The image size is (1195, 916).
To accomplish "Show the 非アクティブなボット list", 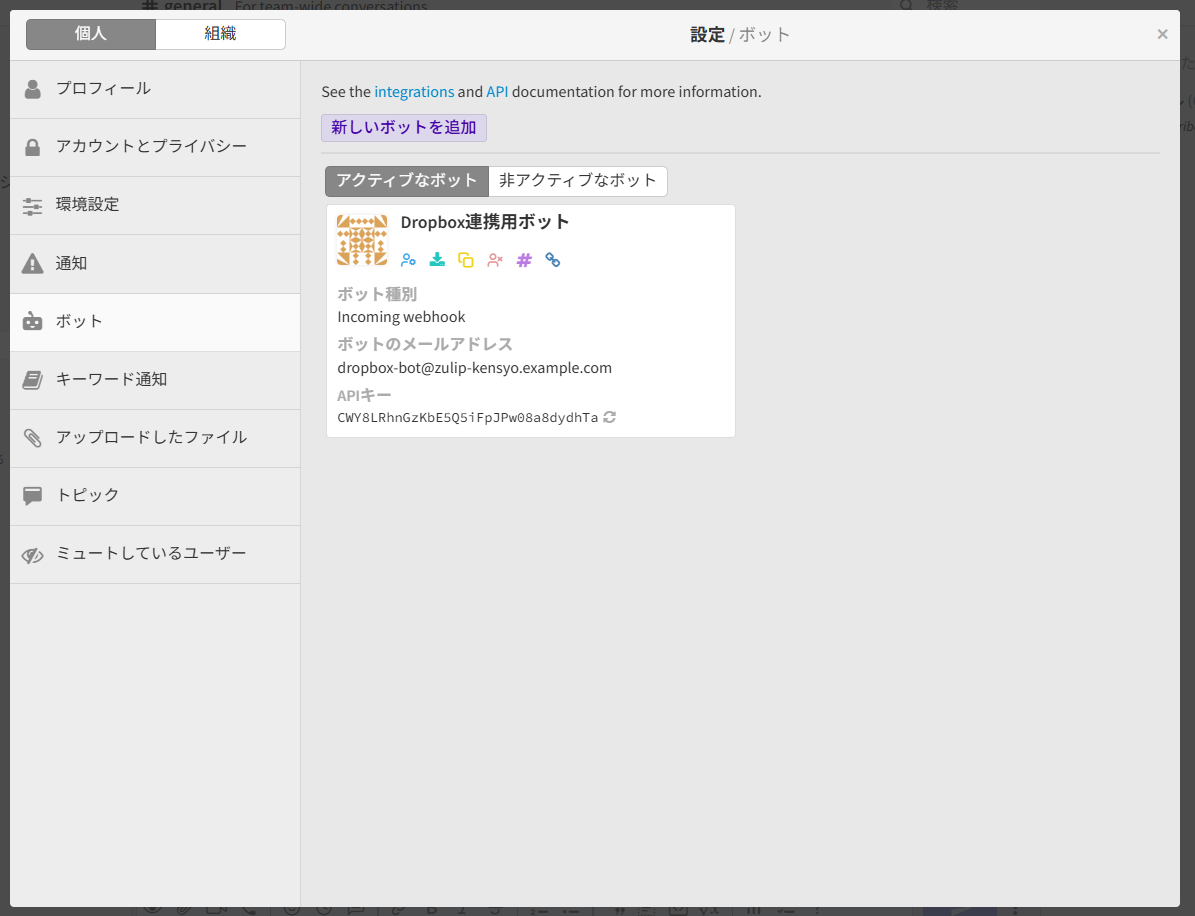I will [578, 181].
